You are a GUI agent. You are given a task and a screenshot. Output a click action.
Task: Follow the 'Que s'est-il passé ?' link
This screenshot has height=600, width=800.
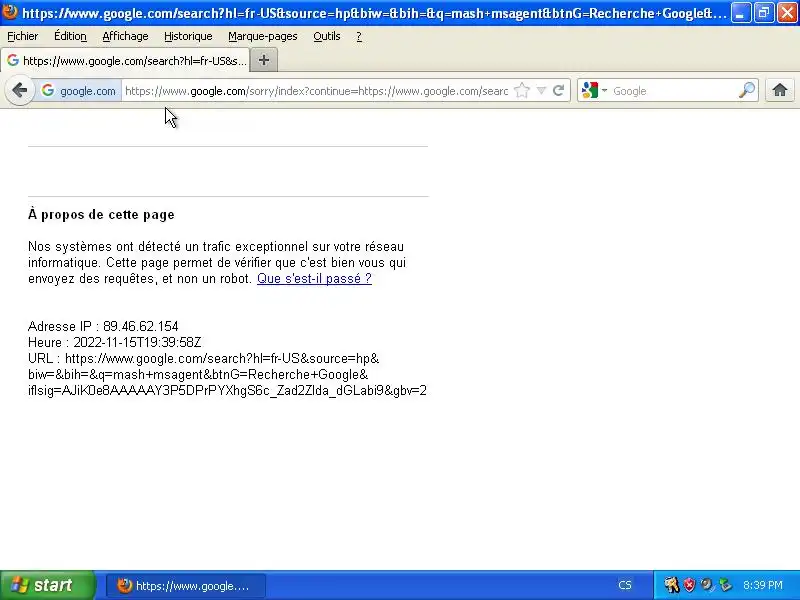314,279
